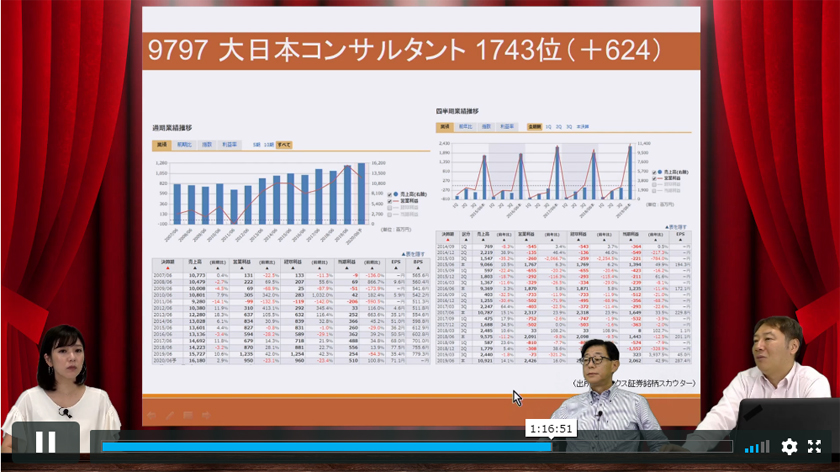Click the 四半期業績推移 heading
The height and width of the screenshot is (472, 840).
pyautogui.click(x=458, y=111)
